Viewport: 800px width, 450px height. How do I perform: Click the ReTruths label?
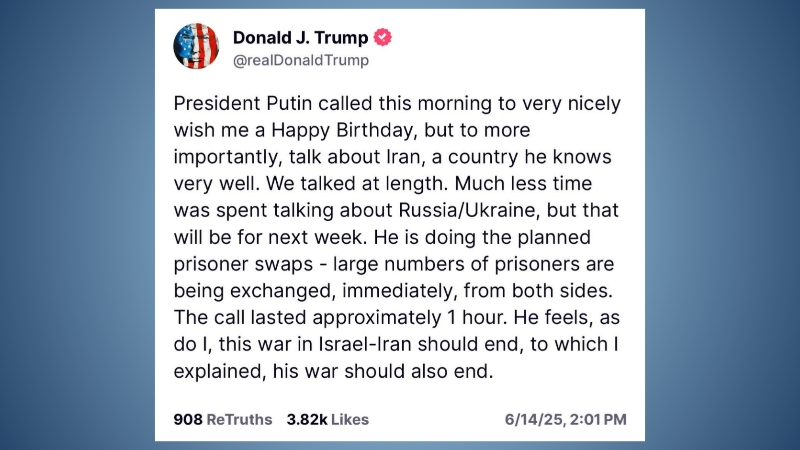(x=239, y=419)
